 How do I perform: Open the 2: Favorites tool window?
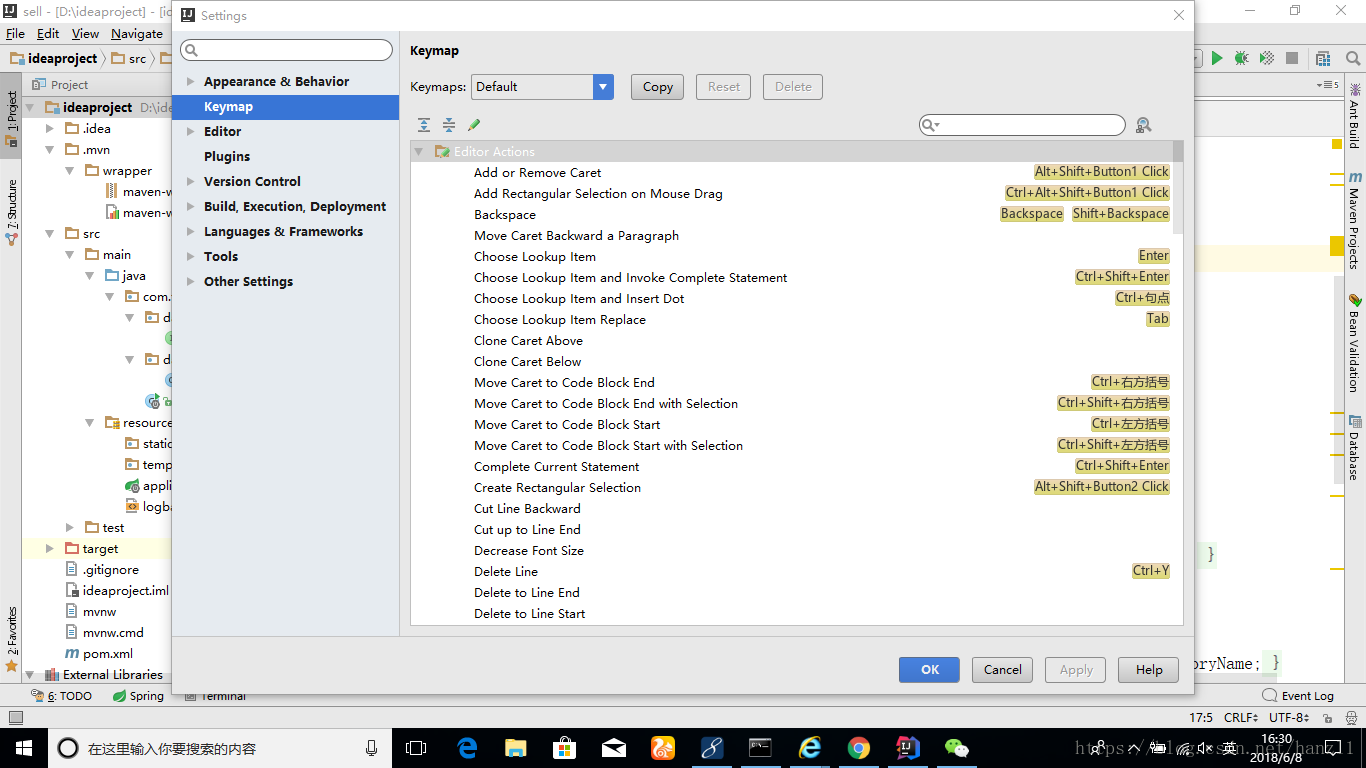(x=11, y=638)
